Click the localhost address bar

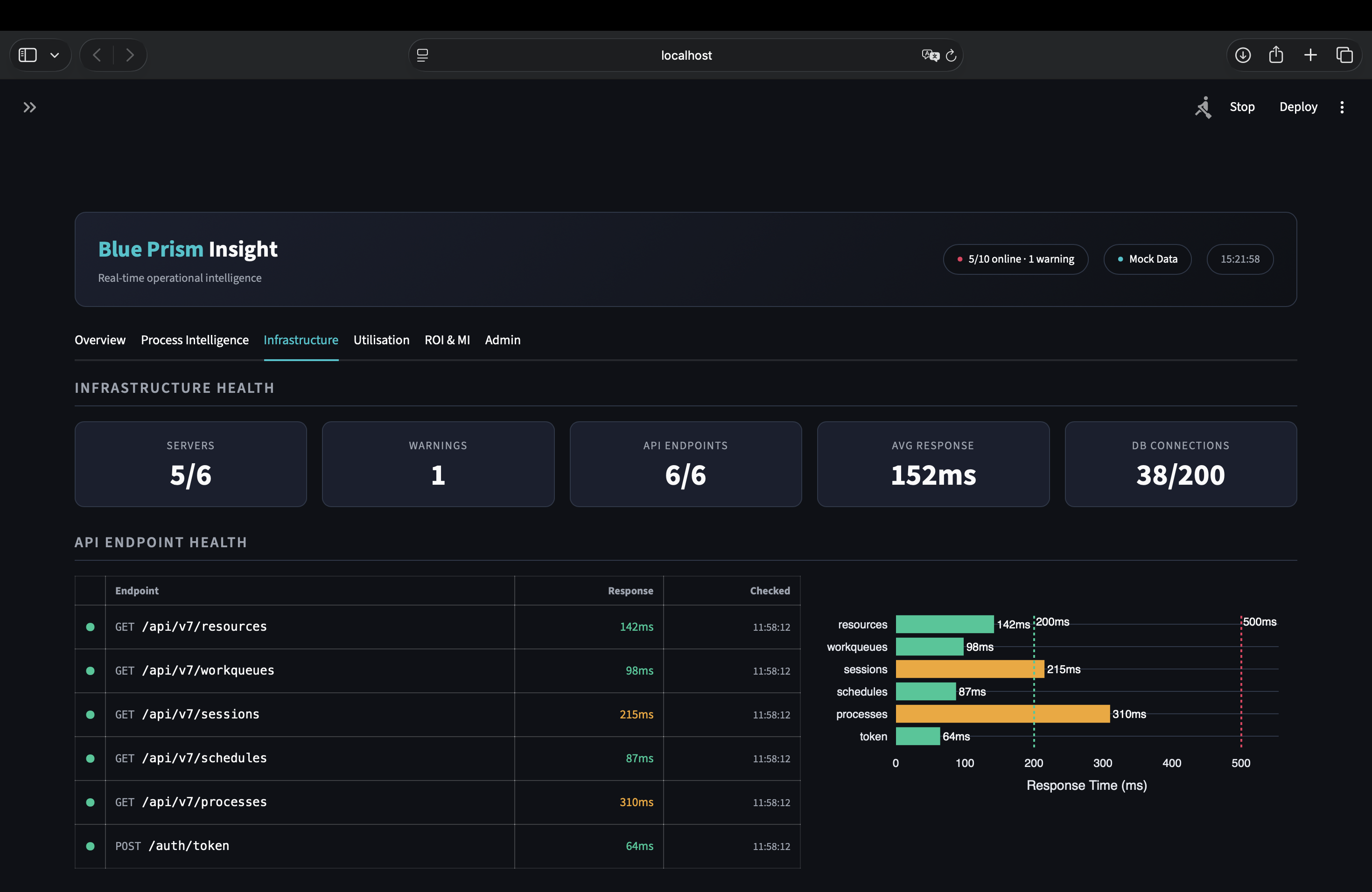click(x=686, y=55)
